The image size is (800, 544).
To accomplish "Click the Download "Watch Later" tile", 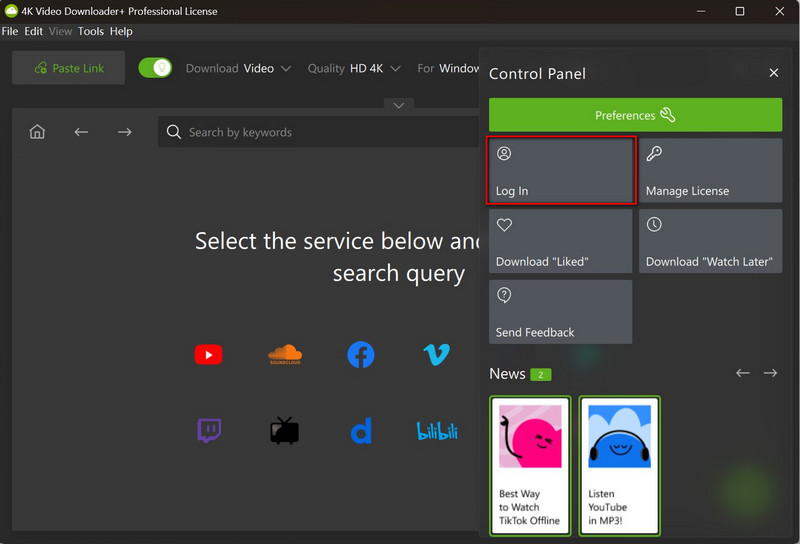I will click(x=710, y=241).
